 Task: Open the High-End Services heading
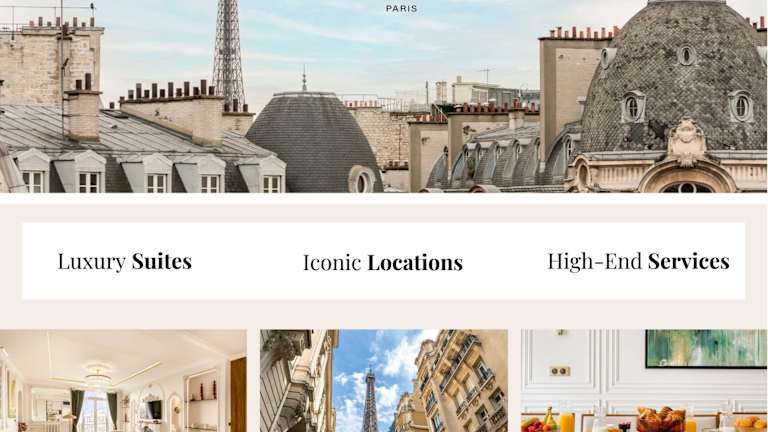(x=638, y=261)
